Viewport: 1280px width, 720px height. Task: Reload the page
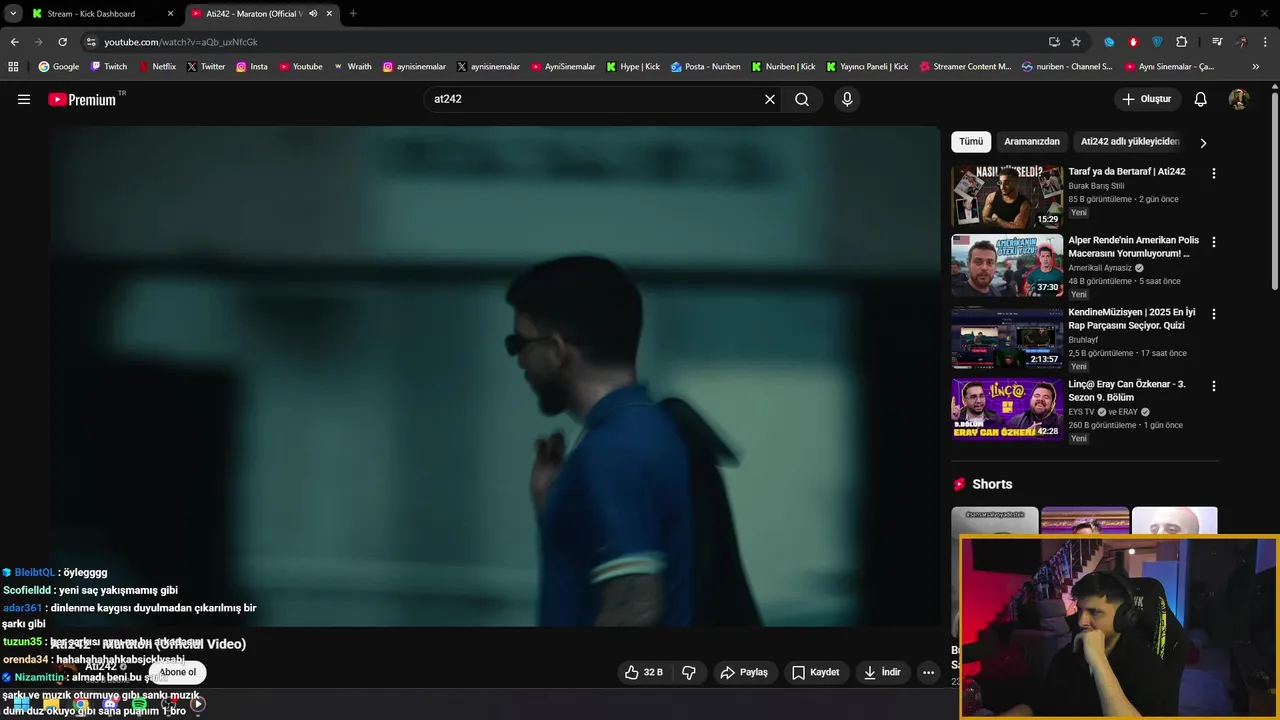(62, 42)
